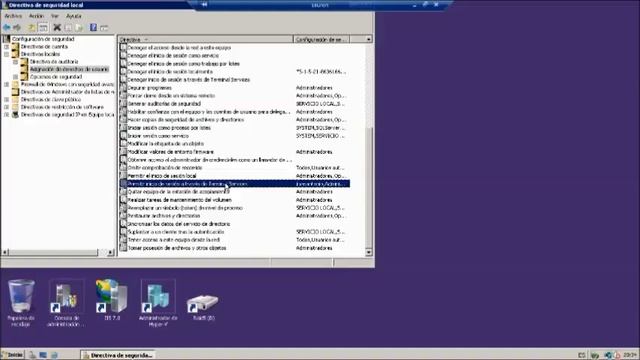Open the IIS 7.0 desktop shortcut
The height and width of the screenshot is (360, 640).
pos(112,300)
